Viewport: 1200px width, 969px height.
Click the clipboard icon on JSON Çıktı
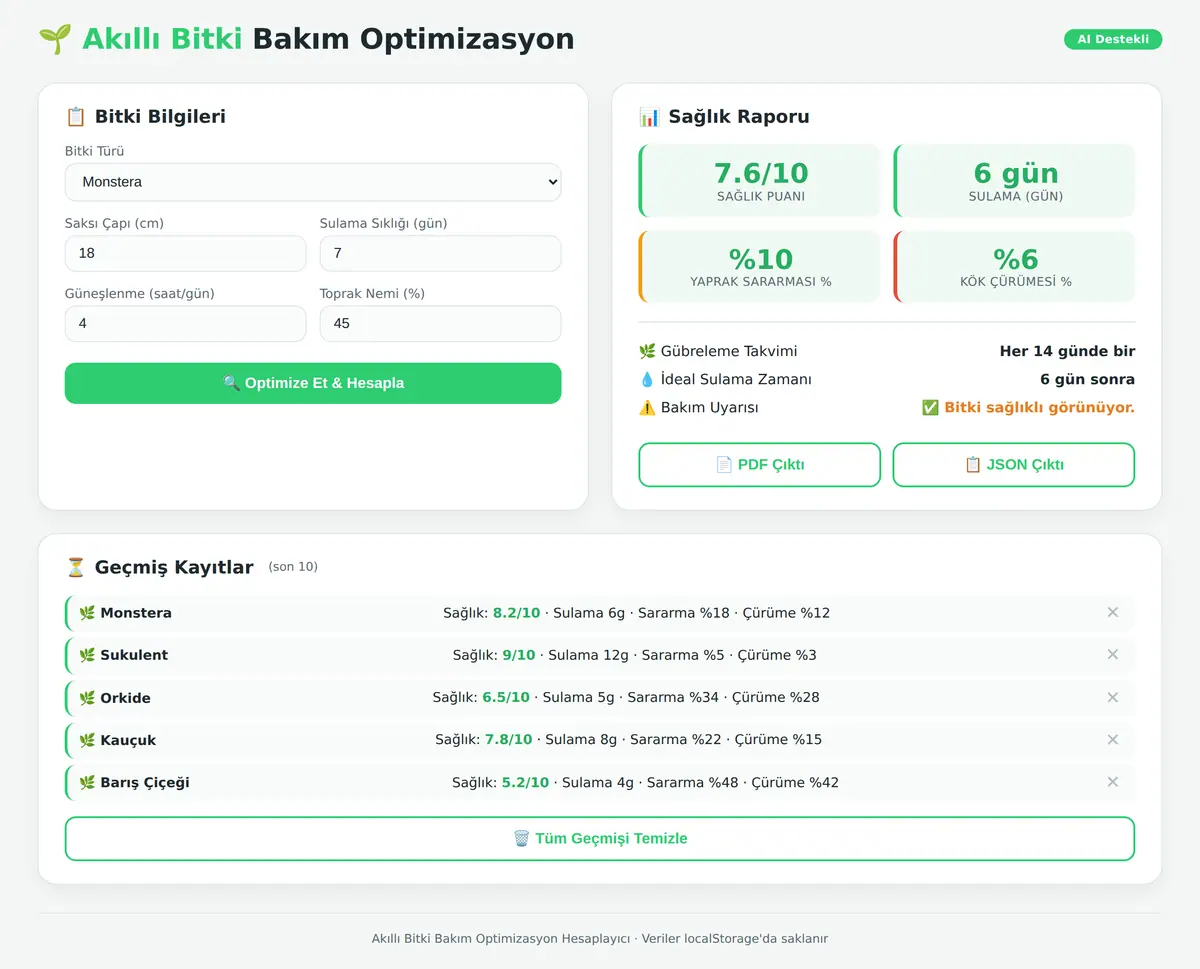[x=973, y=465]
